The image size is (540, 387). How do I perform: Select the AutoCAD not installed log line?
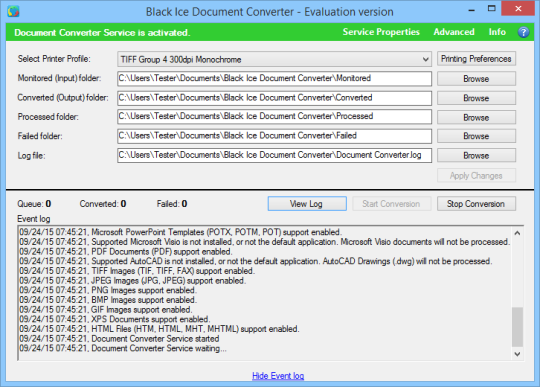(x=256, y=261)
